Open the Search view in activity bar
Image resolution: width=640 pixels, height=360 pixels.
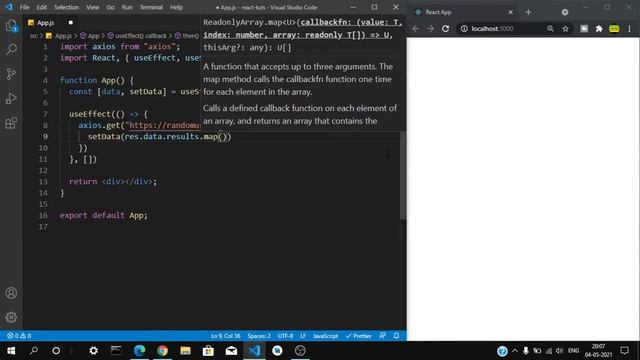(11, 49)
